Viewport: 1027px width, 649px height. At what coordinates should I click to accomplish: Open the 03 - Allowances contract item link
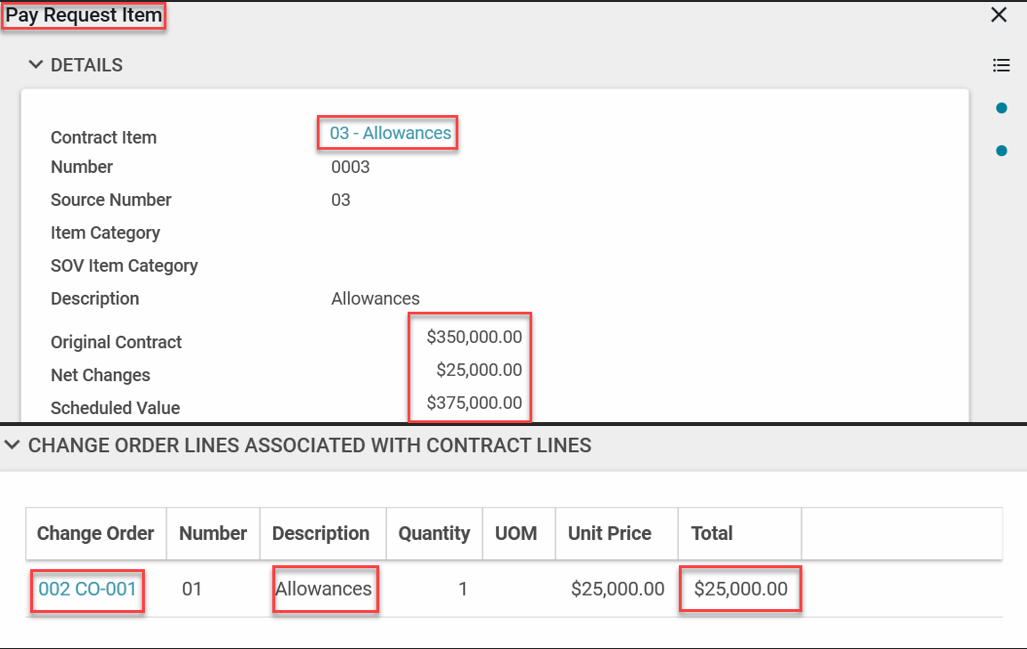(390, 133)
